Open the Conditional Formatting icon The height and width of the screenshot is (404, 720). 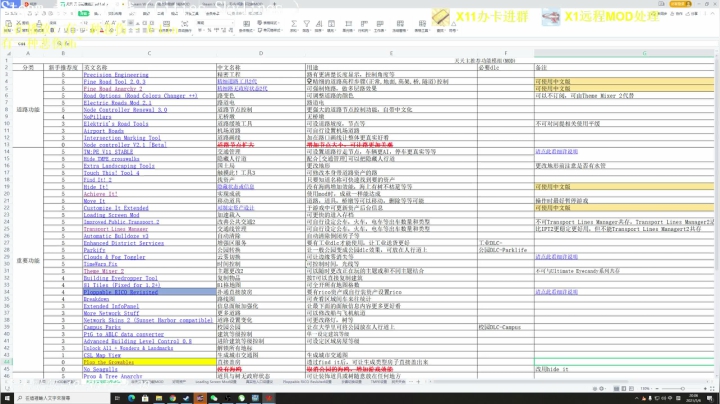point(247,25)
